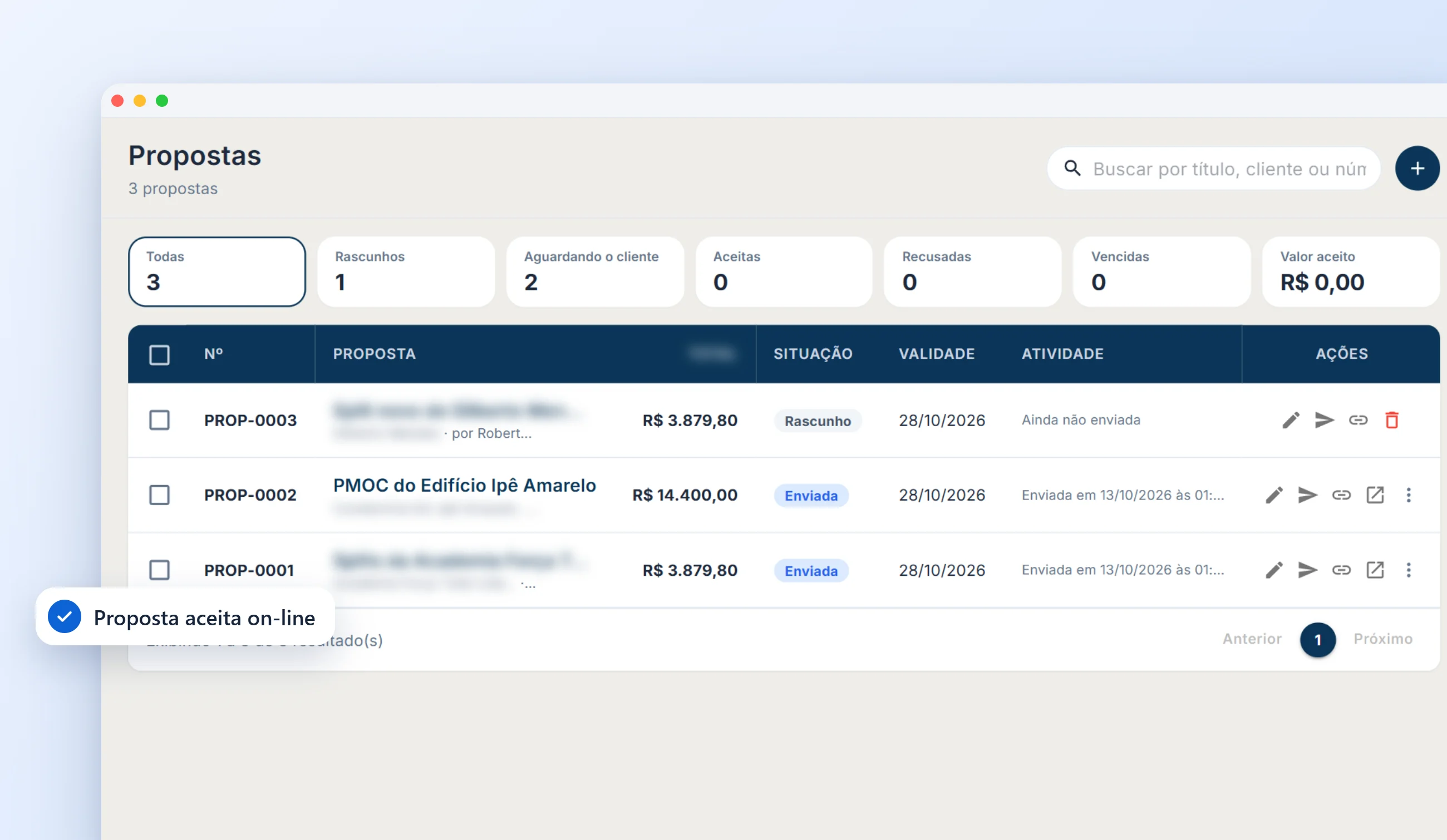1447x840 pixels.
Task: Select page 1 in pagination
Action: (1318, 640)
